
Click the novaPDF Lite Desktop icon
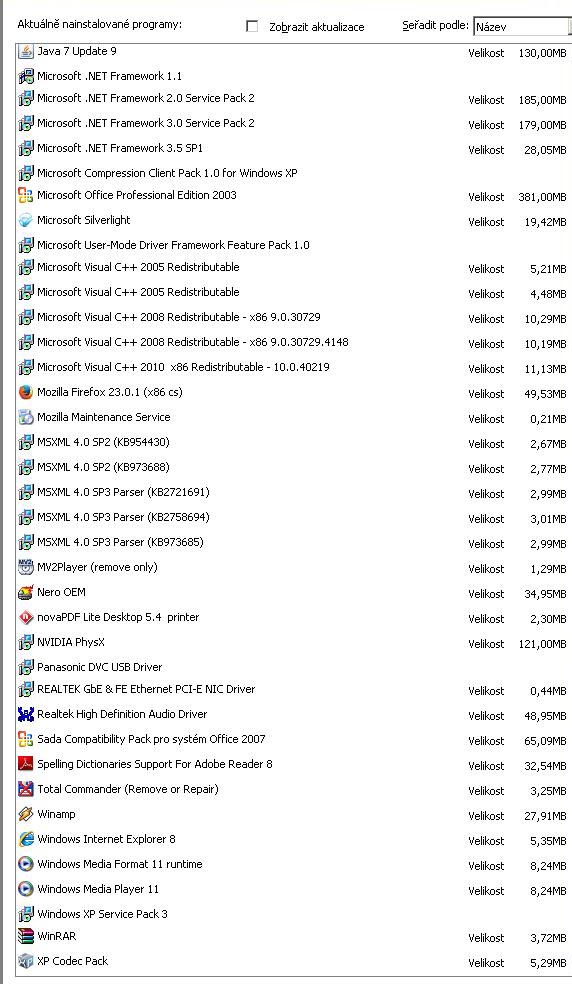25,618
